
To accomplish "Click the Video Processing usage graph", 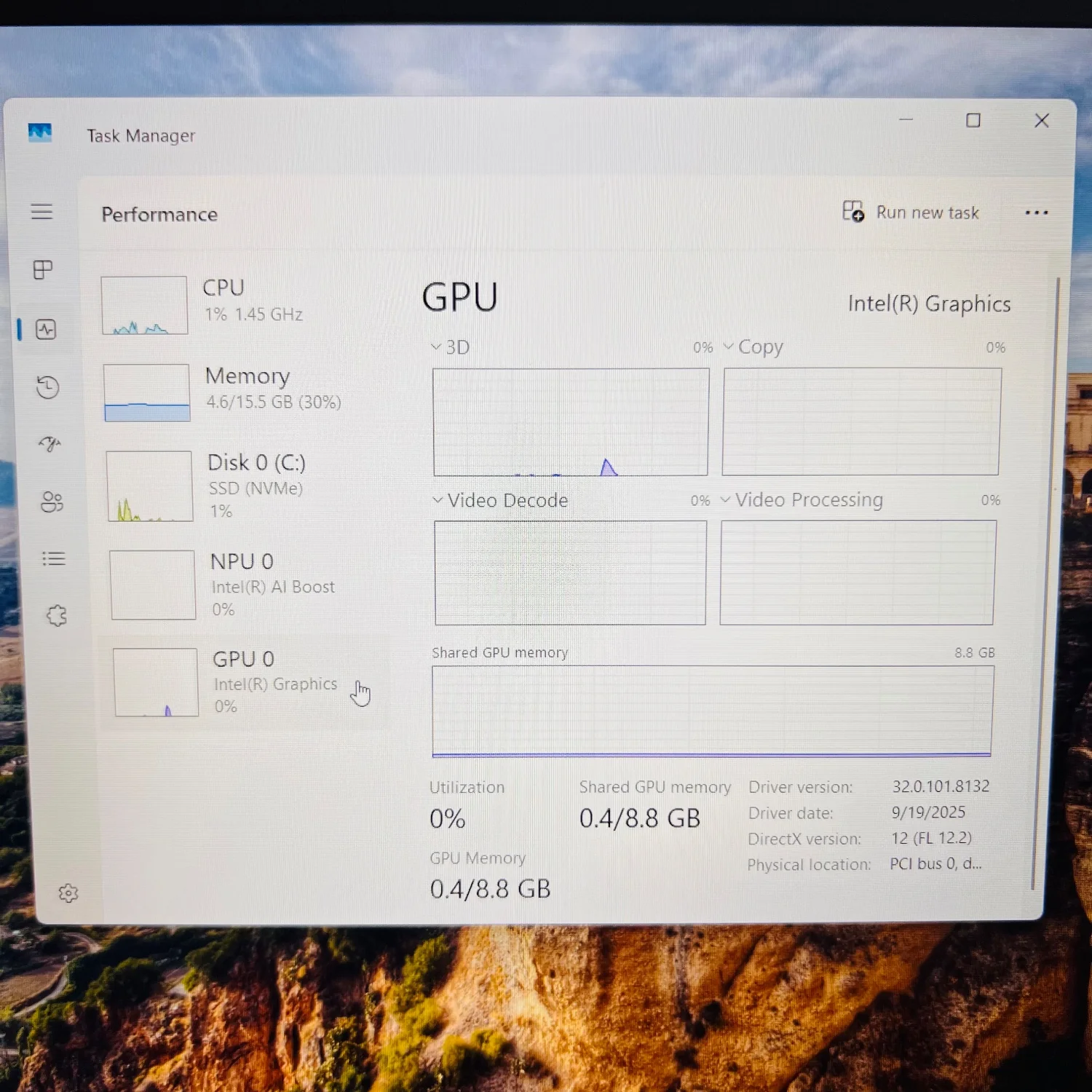I will 858,572.
